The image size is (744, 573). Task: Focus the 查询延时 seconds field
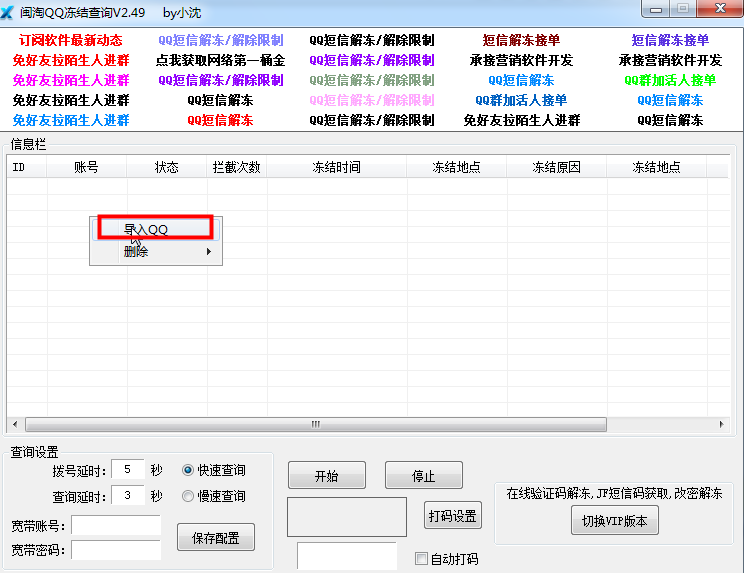[x=128, y=496]
